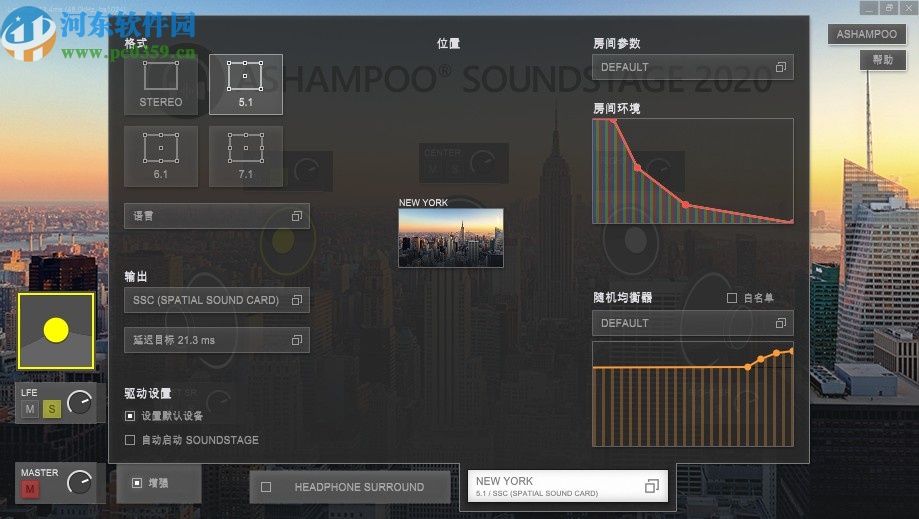919x519 pixels.
Task: Select the STEREO speaker format
Action: pos(161,84)
